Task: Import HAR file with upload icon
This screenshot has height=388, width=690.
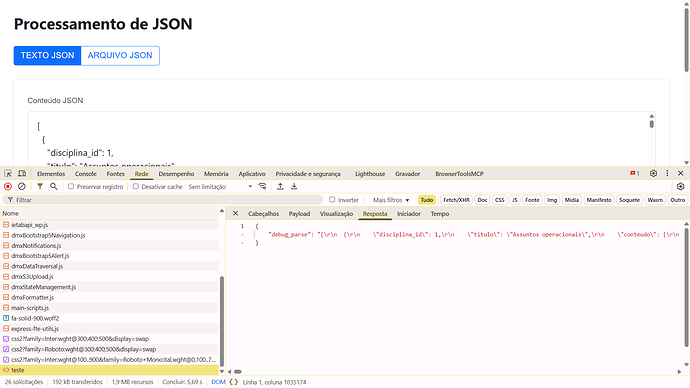Action: click(280, 187)
